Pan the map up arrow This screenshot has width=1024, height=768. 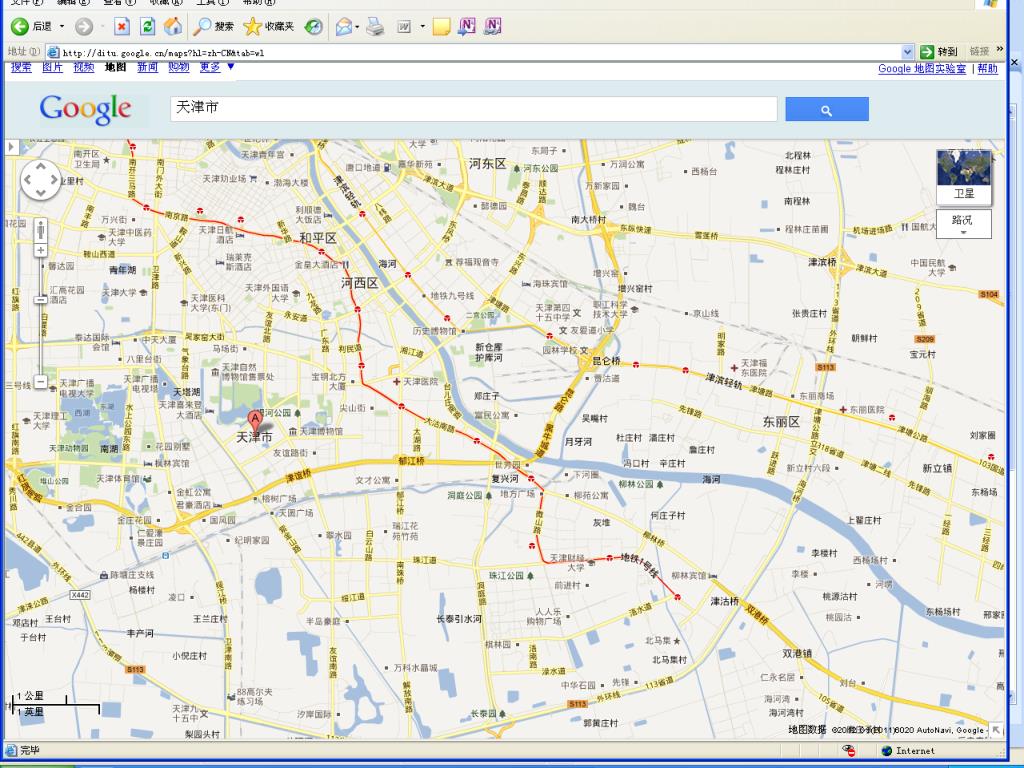(x=40, y=167)
